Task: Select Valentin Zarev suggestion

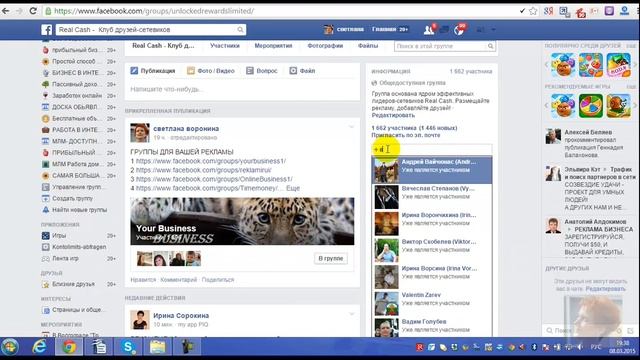Action: pos(432,303)
